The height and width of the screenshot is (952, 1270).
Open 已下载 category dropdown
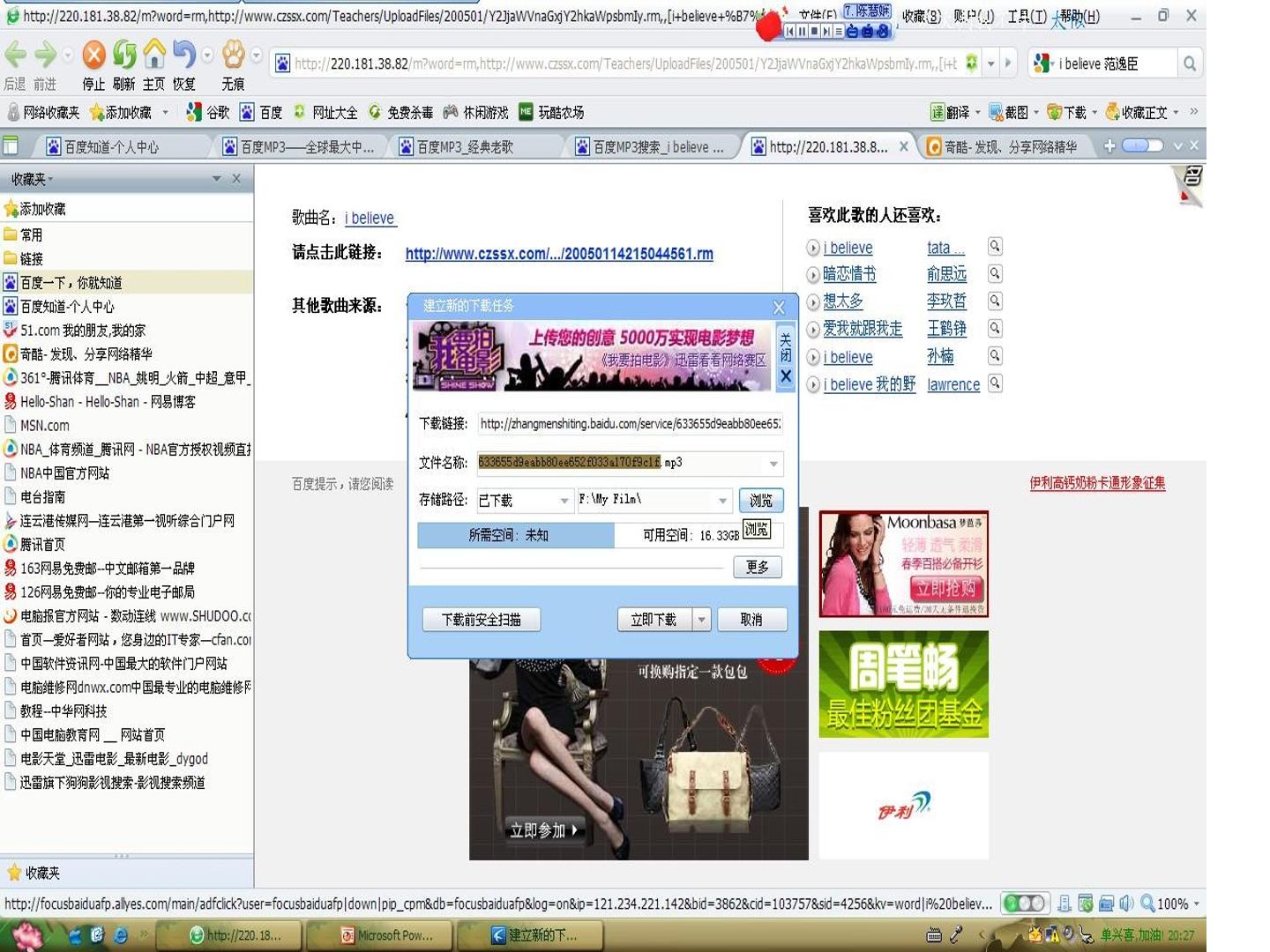(564, 500)
